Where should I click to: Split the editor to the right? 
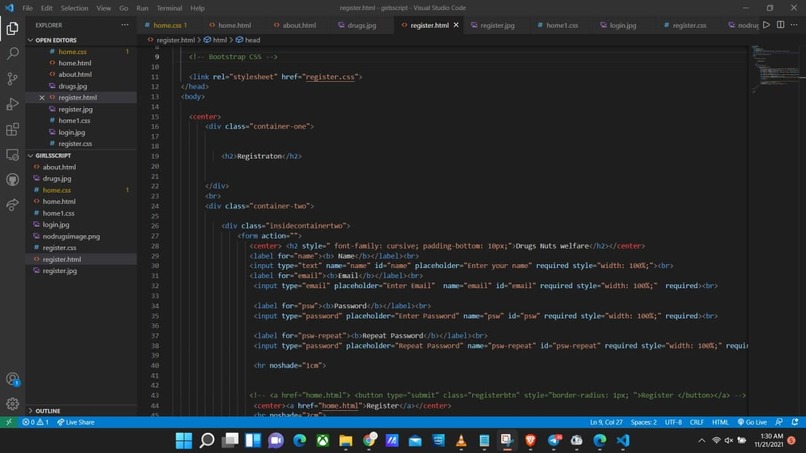pos(780,25)
